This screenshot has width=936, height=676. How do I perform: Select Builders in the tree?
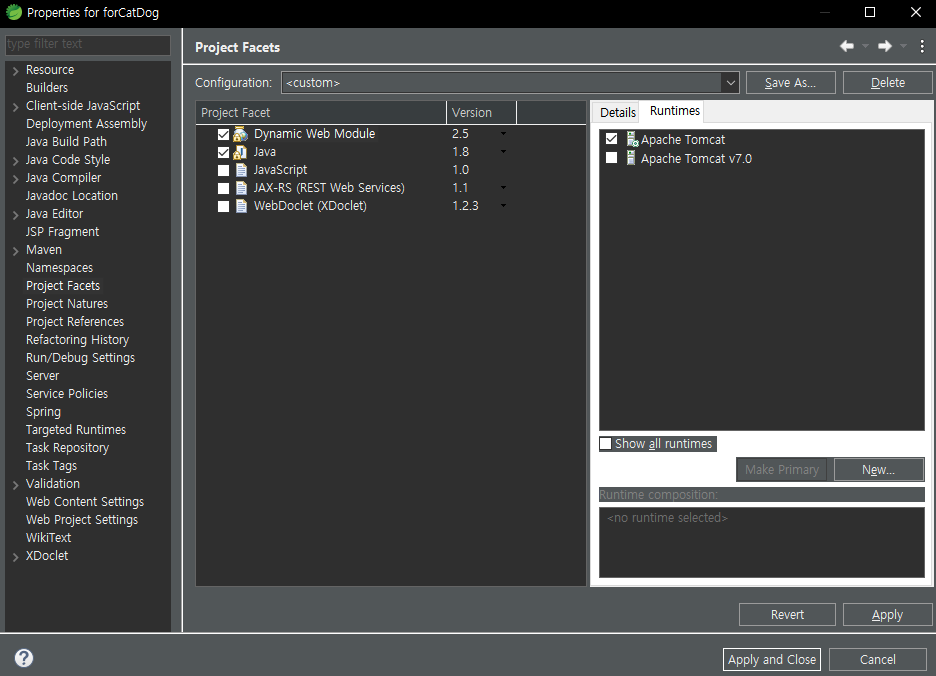[47, 88]
